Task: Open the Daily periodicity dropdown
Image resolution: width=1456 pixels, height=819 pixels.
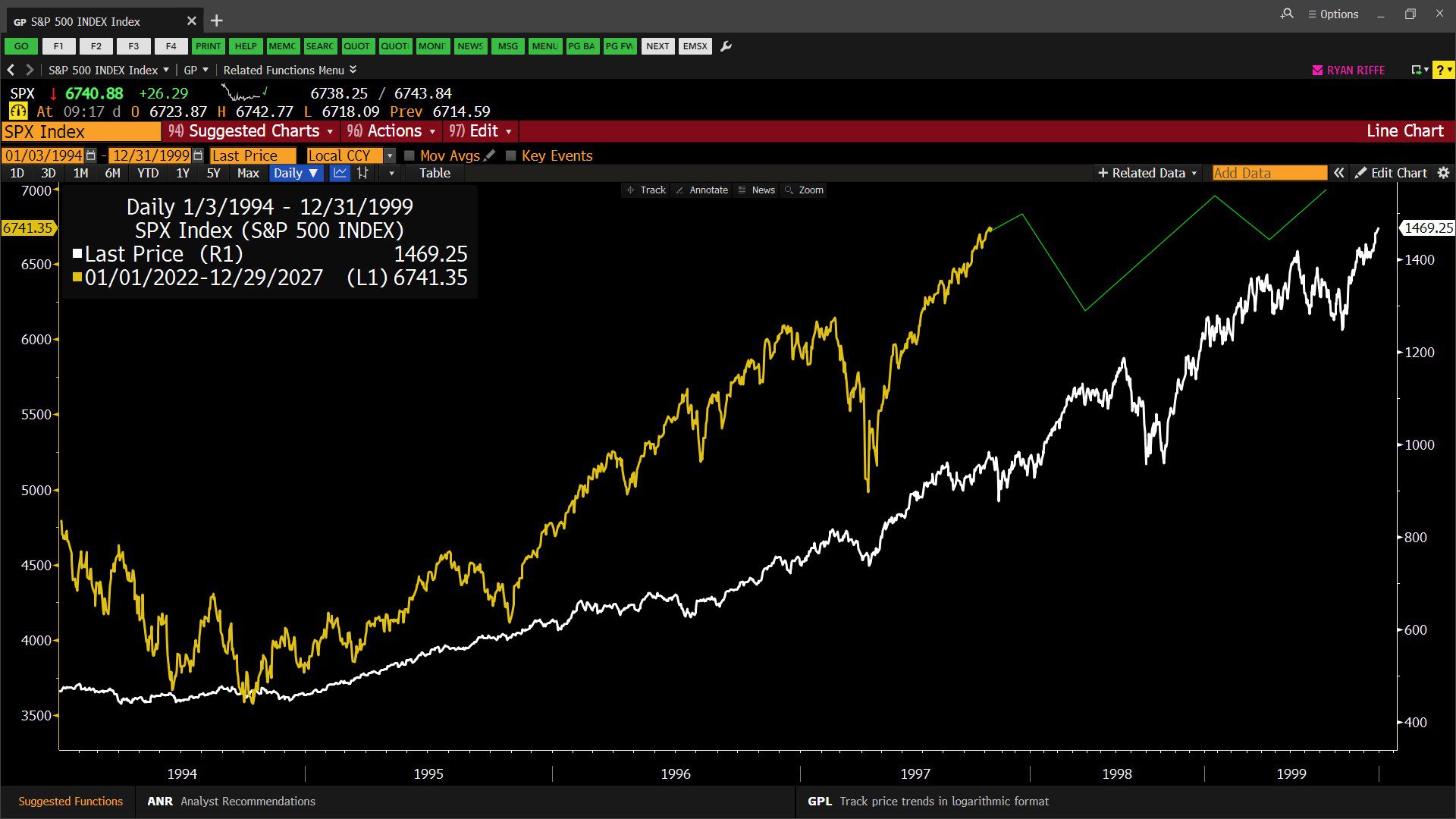Action: click(x=296, y=173)
